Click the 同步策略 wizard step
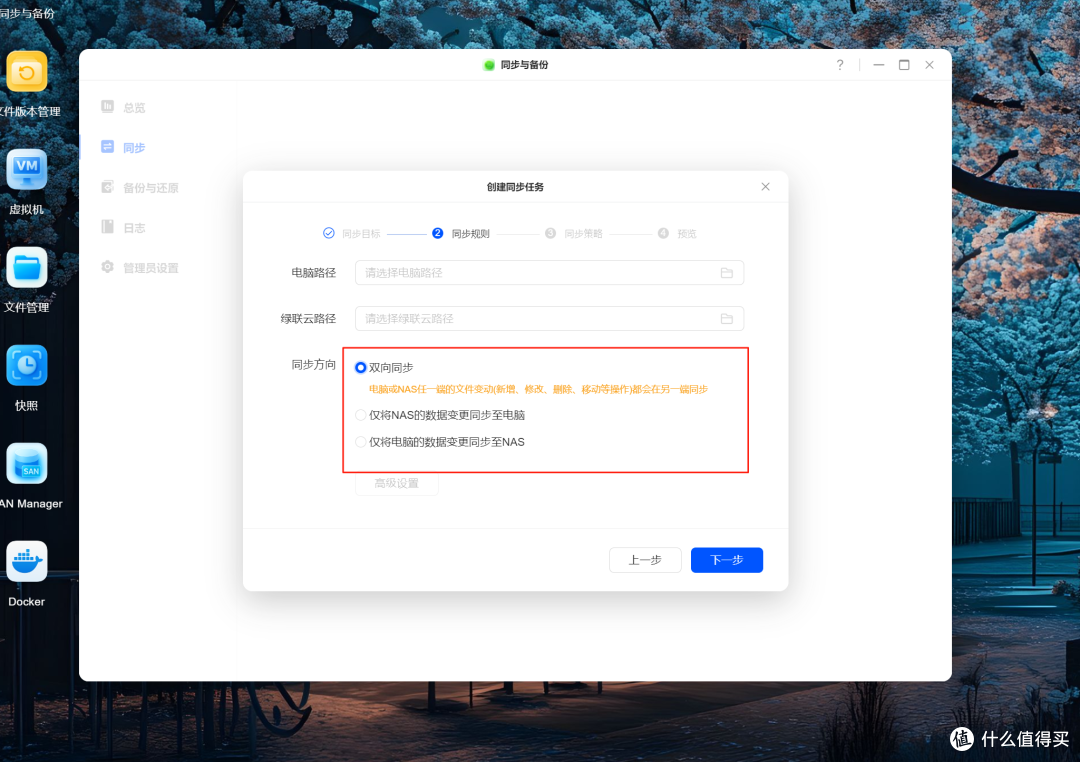 click(x=574, y=234)
